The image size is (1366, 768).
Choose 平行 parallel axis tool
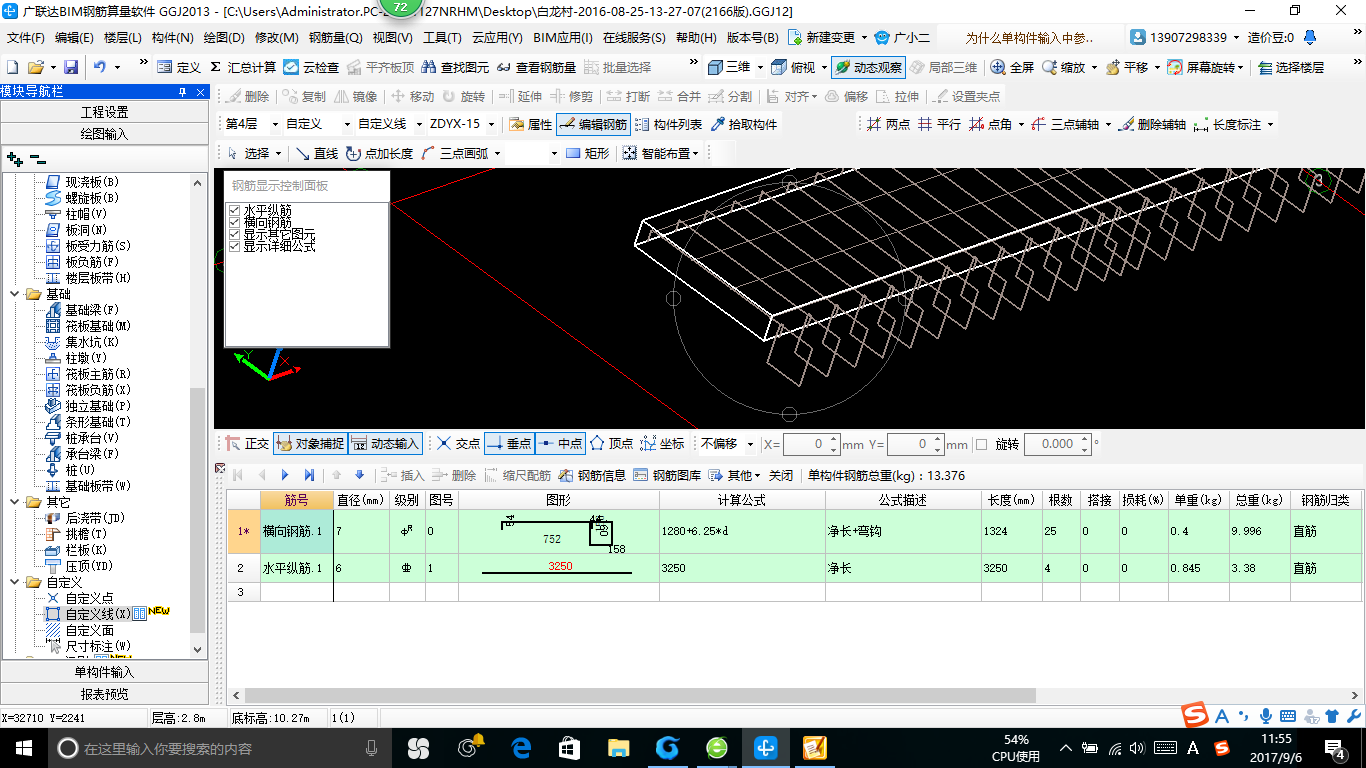click(939, 125)
